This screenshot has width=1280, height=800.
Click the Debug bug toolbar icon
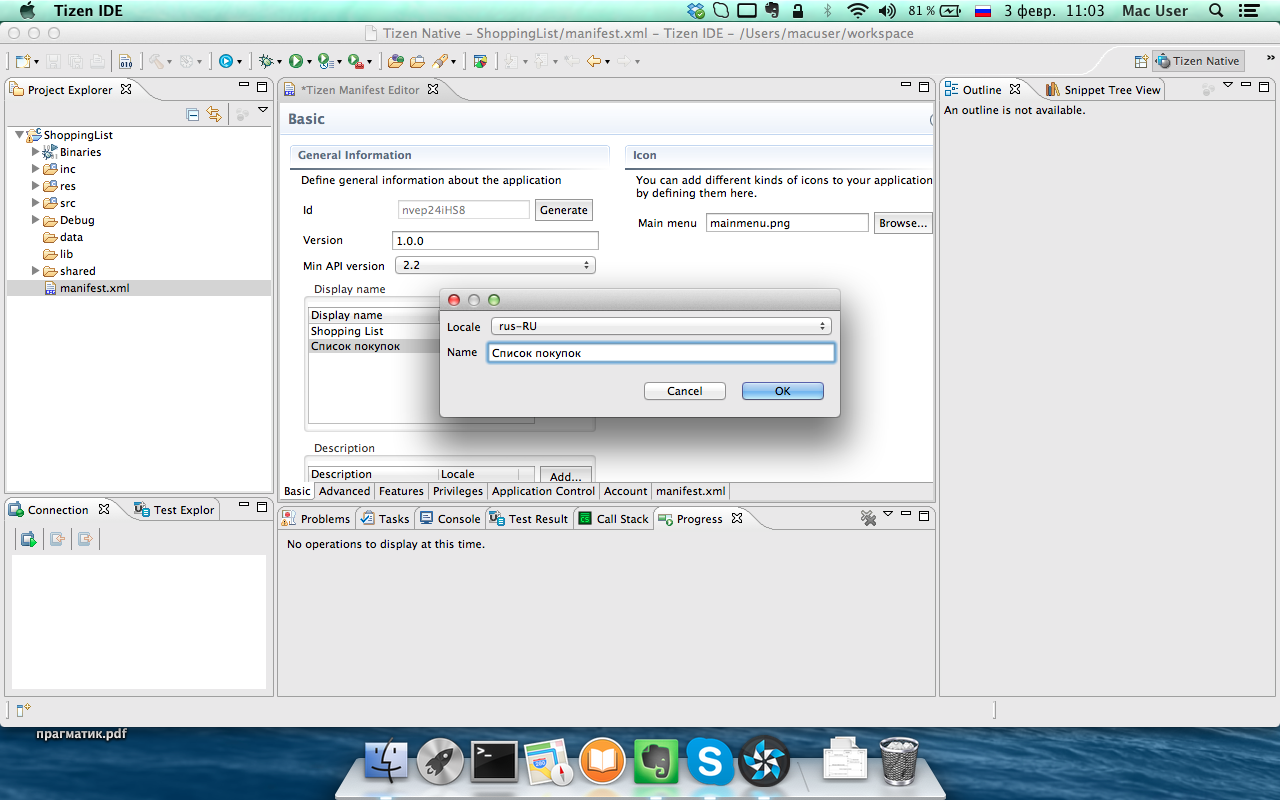coord(265,61)
